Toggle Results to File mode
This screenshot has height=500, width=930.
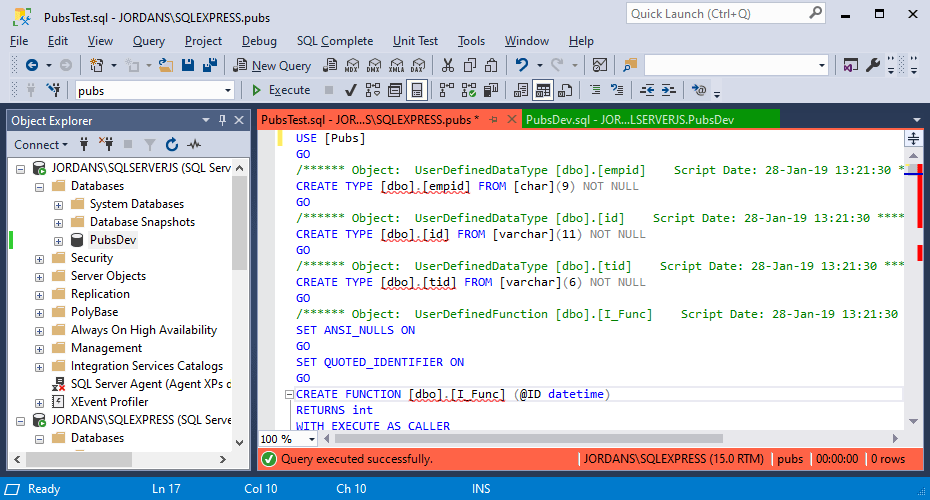coord(565,90)
